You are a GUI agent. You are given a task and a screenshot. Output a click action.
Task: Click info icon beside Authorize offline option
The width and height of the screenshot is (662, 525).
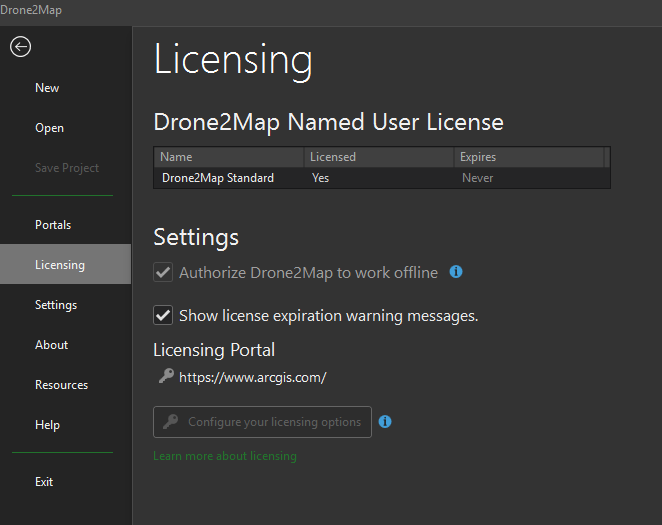456,272
